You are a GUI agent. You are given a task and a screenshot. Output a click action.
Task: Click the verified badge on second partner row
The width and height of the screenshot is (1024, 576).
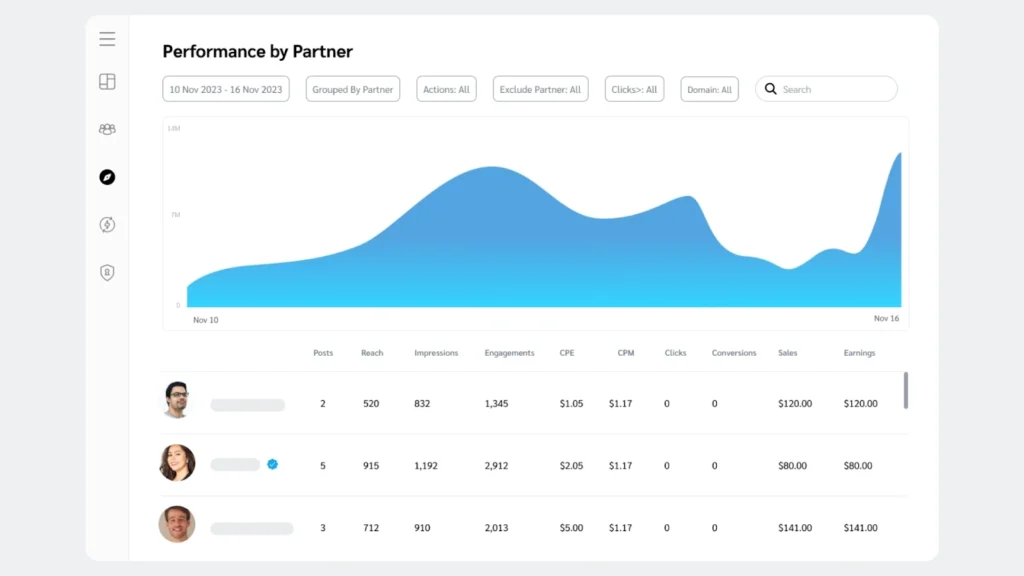tap(273, 463)
